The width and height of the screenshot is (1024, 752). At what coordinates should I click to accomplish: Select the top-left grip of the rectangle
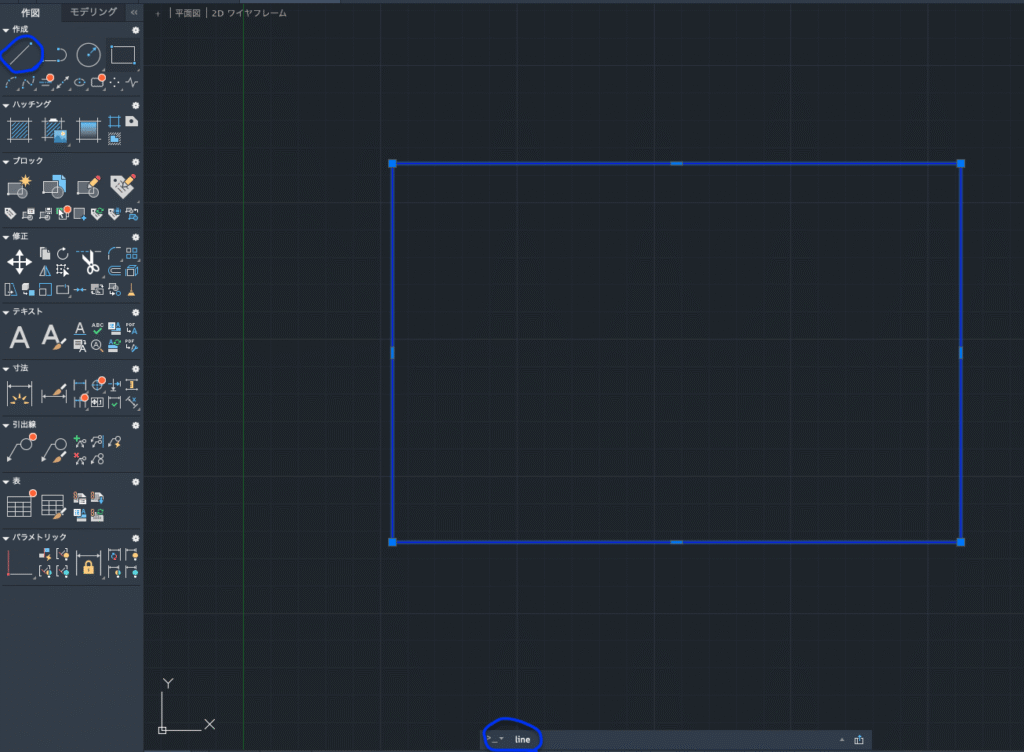click(x=392, y=163)
